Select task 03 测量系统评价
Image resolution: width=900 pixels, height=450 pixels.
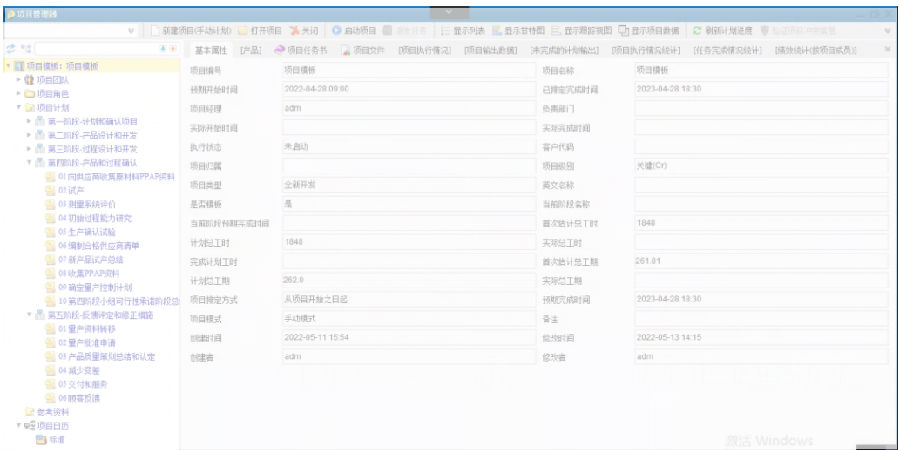tap(87, 204)
